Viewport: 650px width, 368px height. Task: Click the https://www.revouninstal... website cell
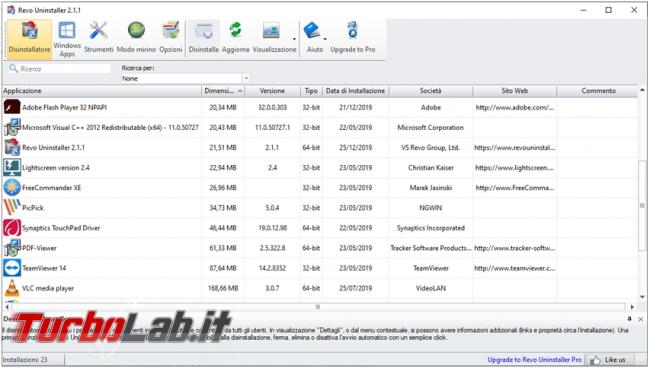[514, 148]
